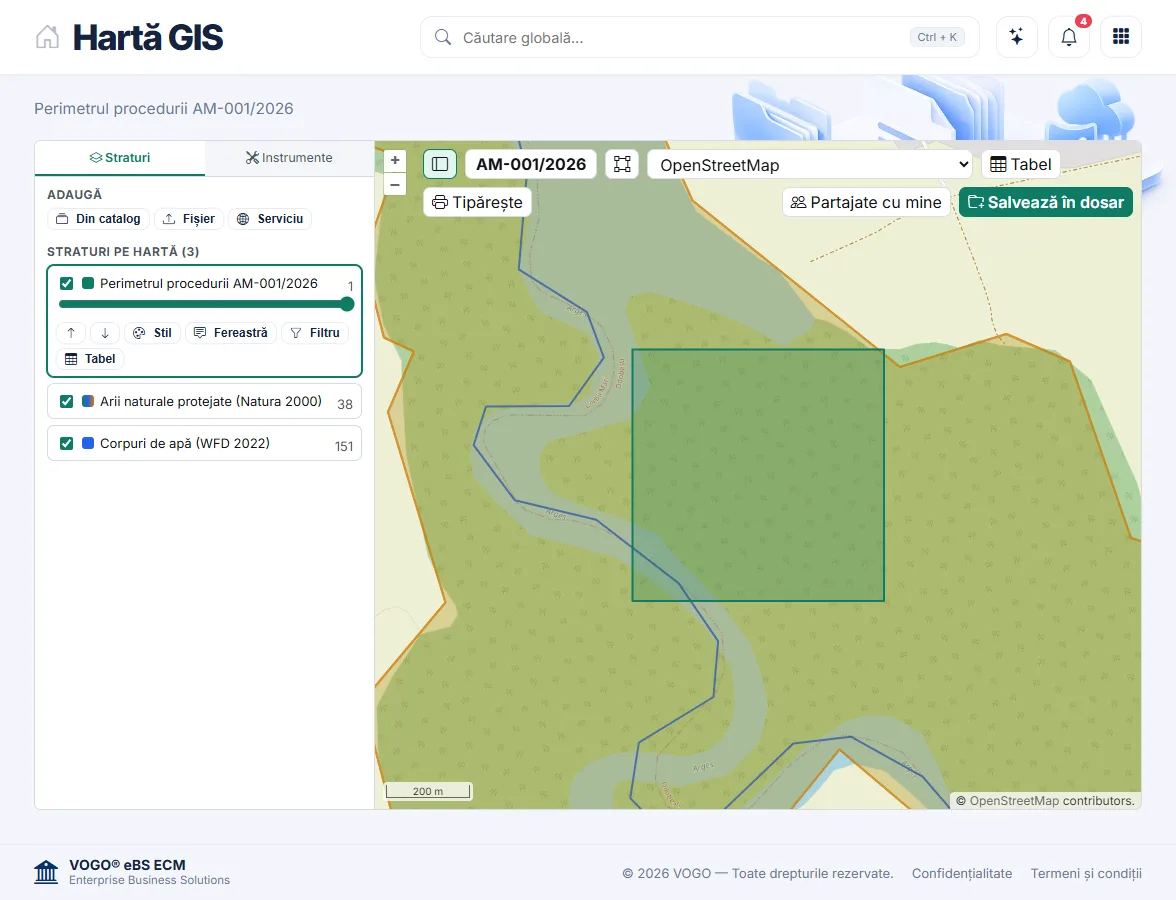Toggle Perimetrul procedurii layer checkbox
Image resolution: width=1176 pixels, height=900 pixels.
pos(67,284)
